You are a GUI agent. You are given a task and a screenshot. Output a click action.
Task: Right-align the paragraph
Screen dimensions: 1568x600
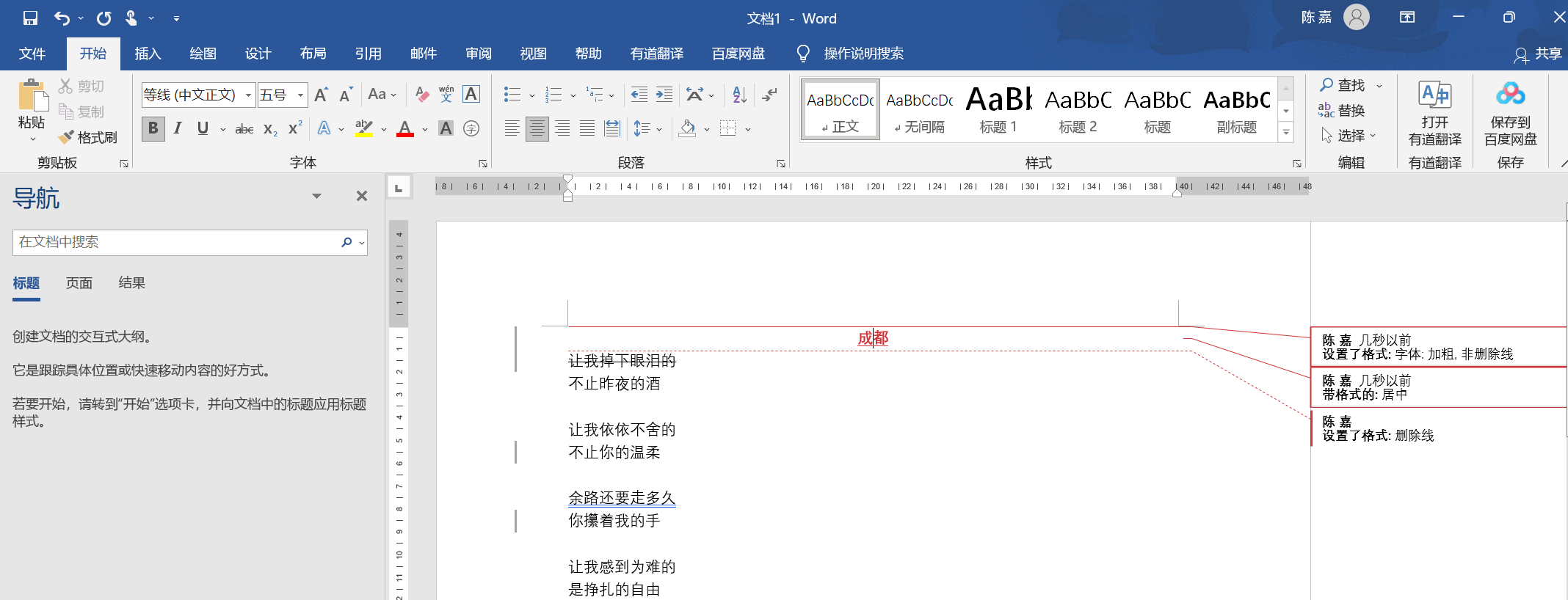point(562,128)
